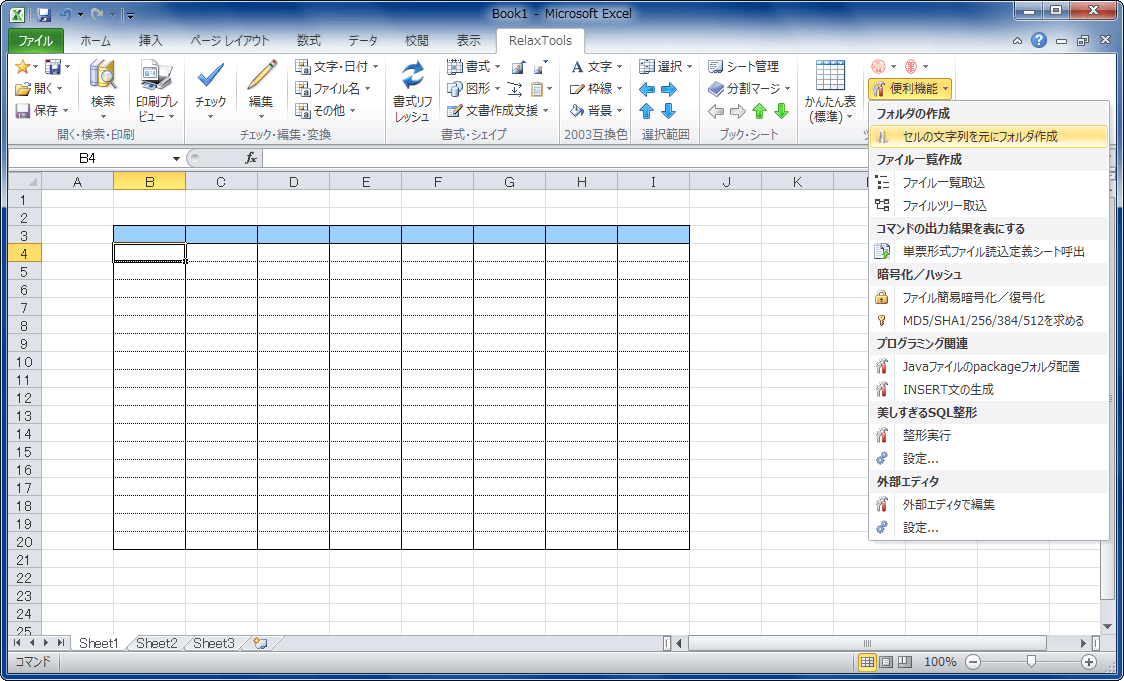The height and width of the screenshot is (681, 1124).
Task: Click the Save icon in Quick Access Toolbar
Action: pos(44,14)
